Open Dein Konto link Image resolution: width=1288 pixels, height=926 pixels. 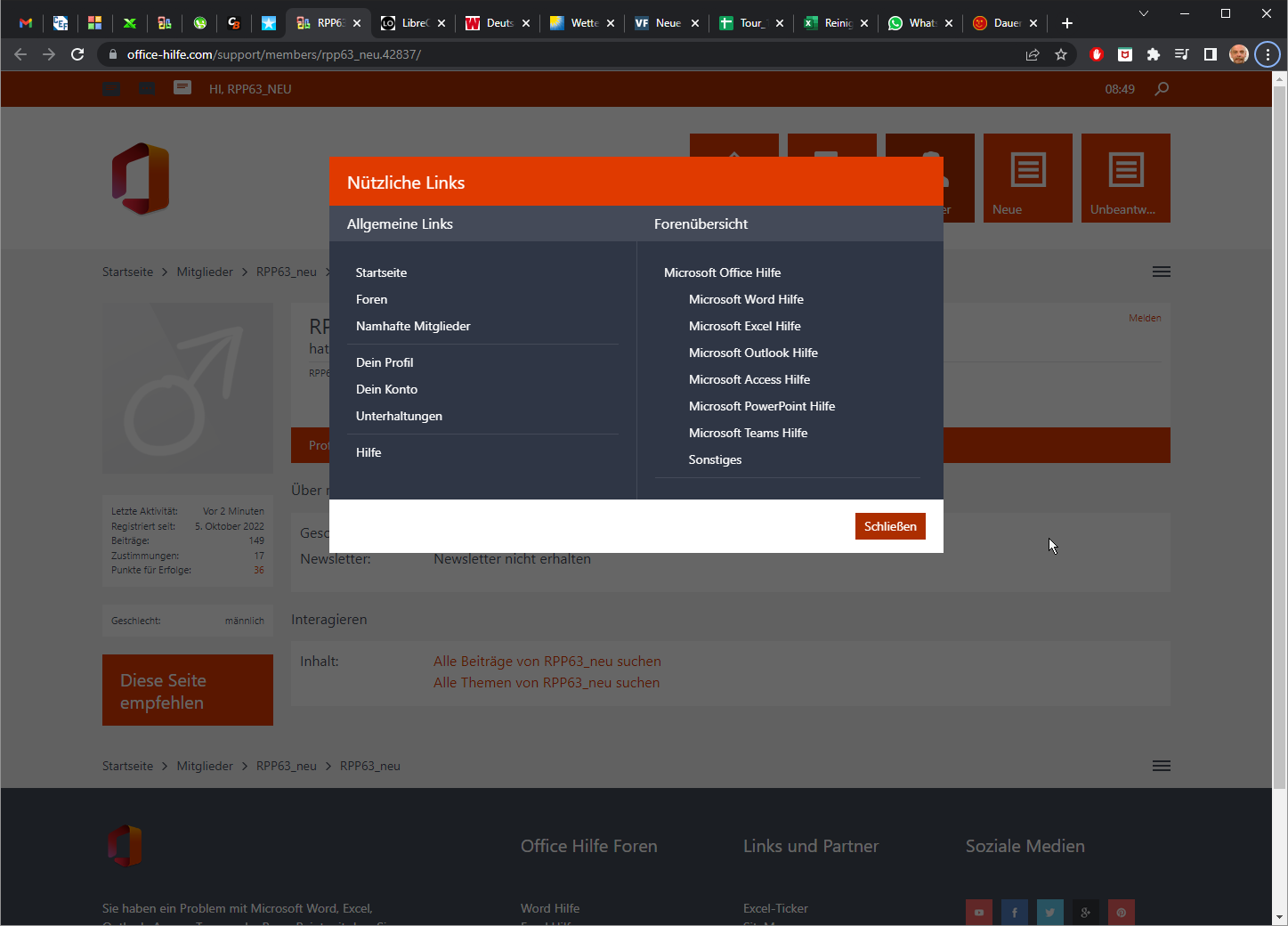coord(386,389)
